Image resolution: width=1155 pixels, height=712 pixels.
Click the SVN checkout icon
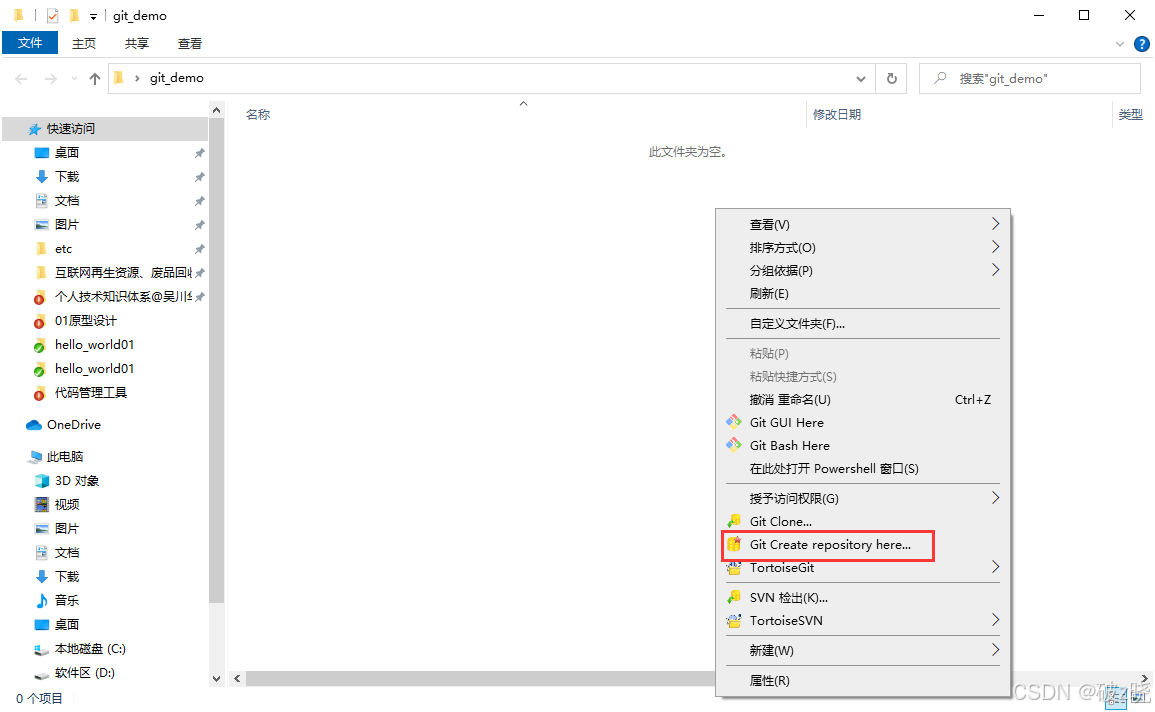[x=734, y=597]
